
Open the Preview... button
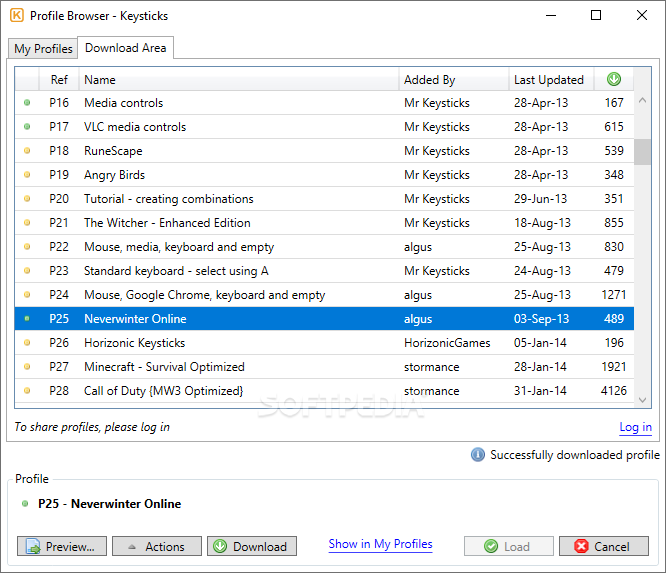click(62, 546)
